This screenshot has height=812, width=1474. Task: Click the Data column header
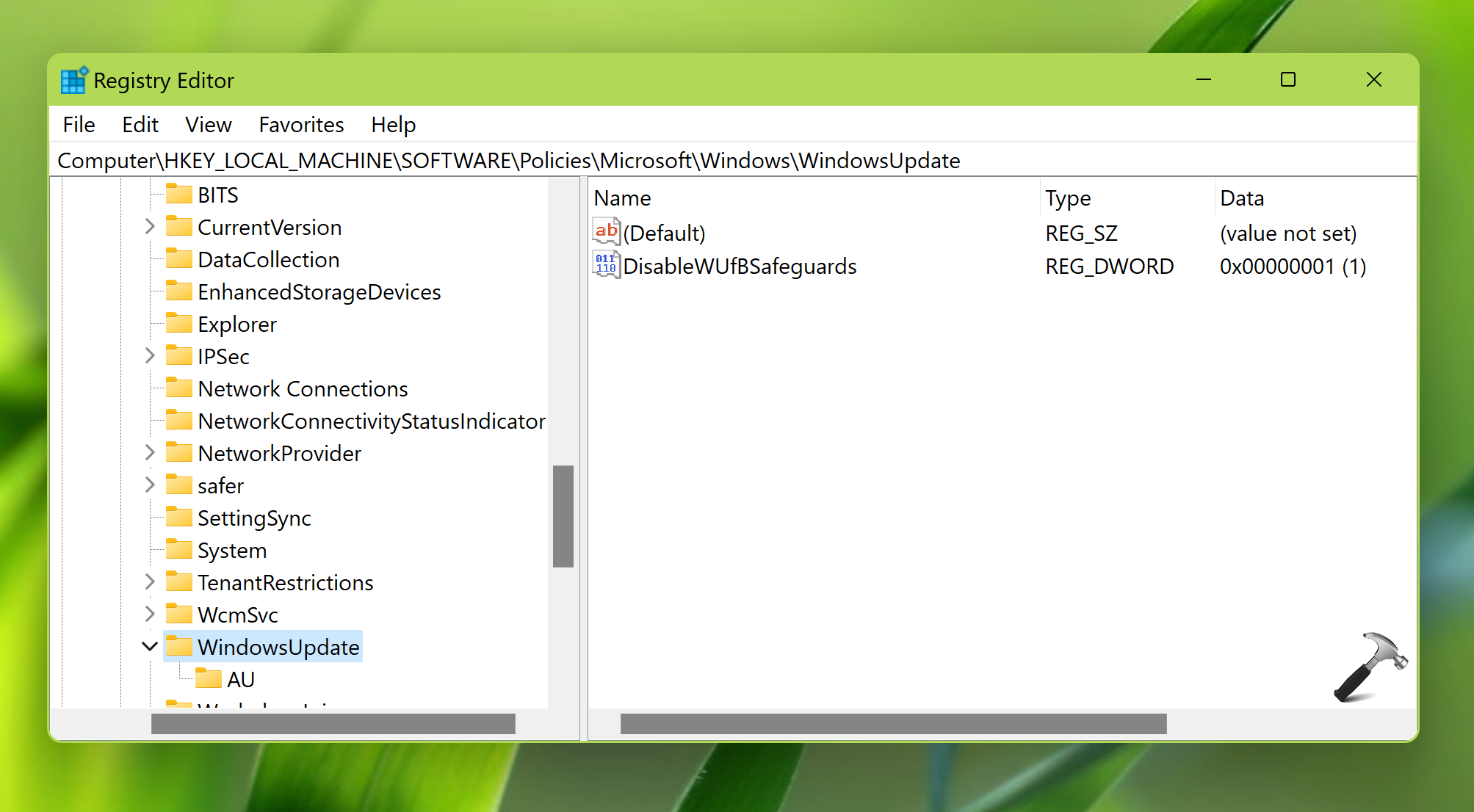1241,198
